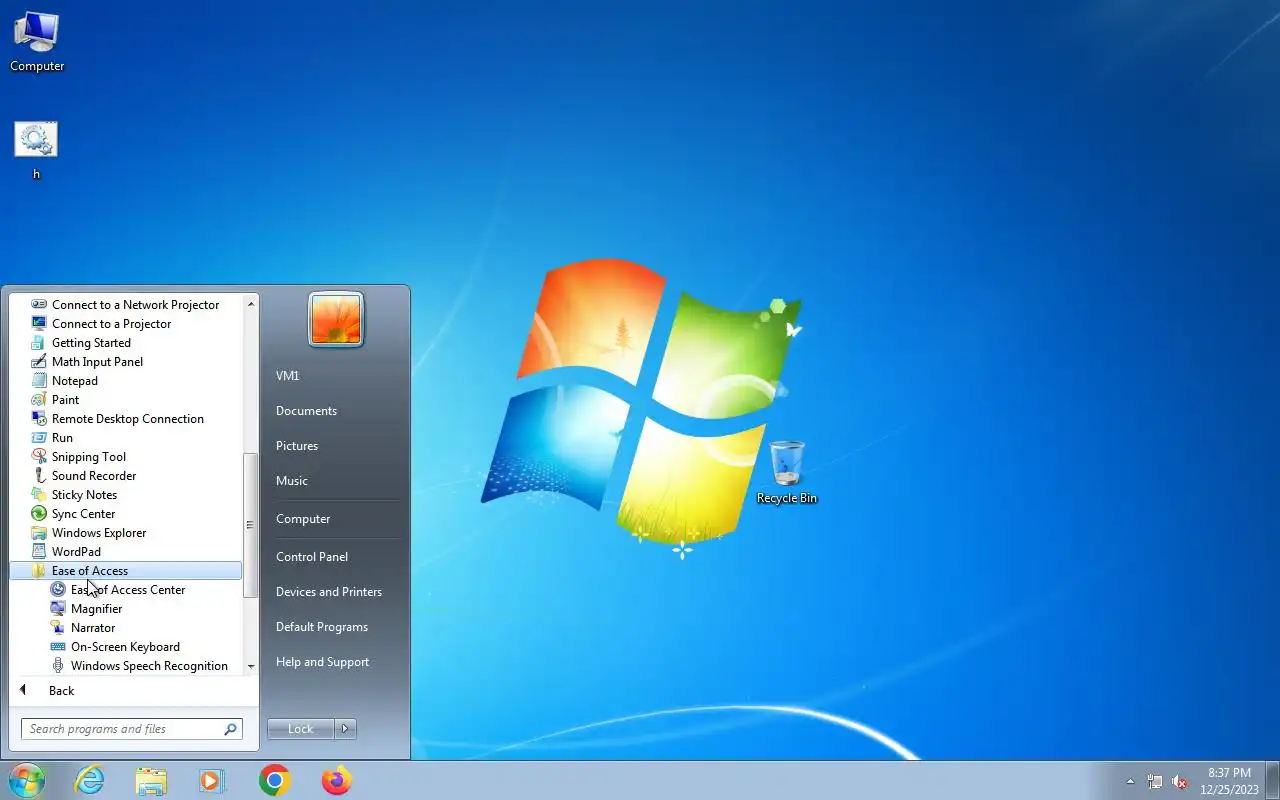
Task: Open Internet Explorer from the taskbar
Action: point(90,780)
